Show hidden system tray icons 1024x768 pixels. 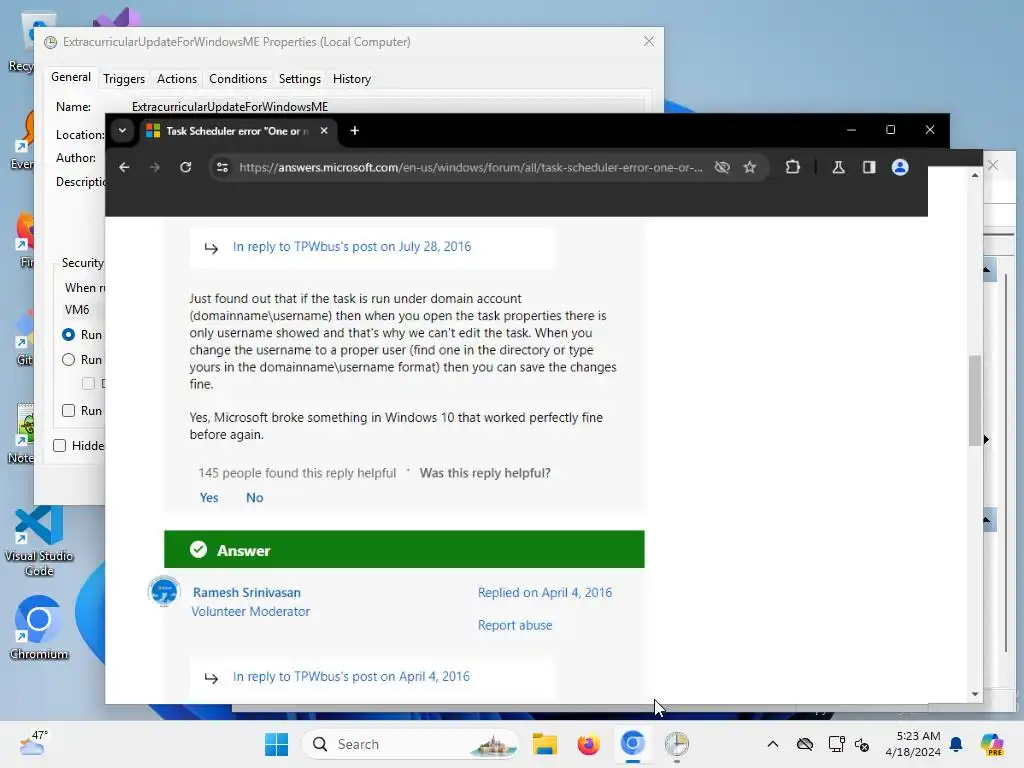pos(773,744)
